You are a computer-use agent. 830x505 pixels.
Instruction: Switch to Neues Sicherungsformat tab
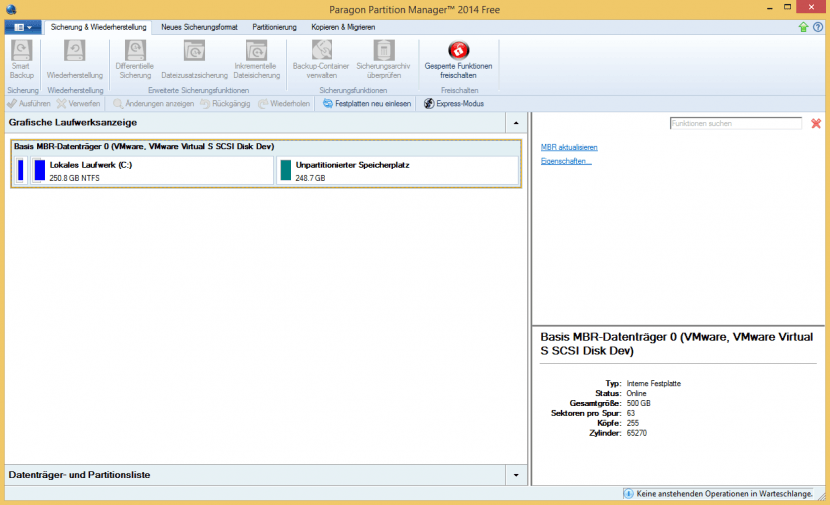click(x=199, y=27)
